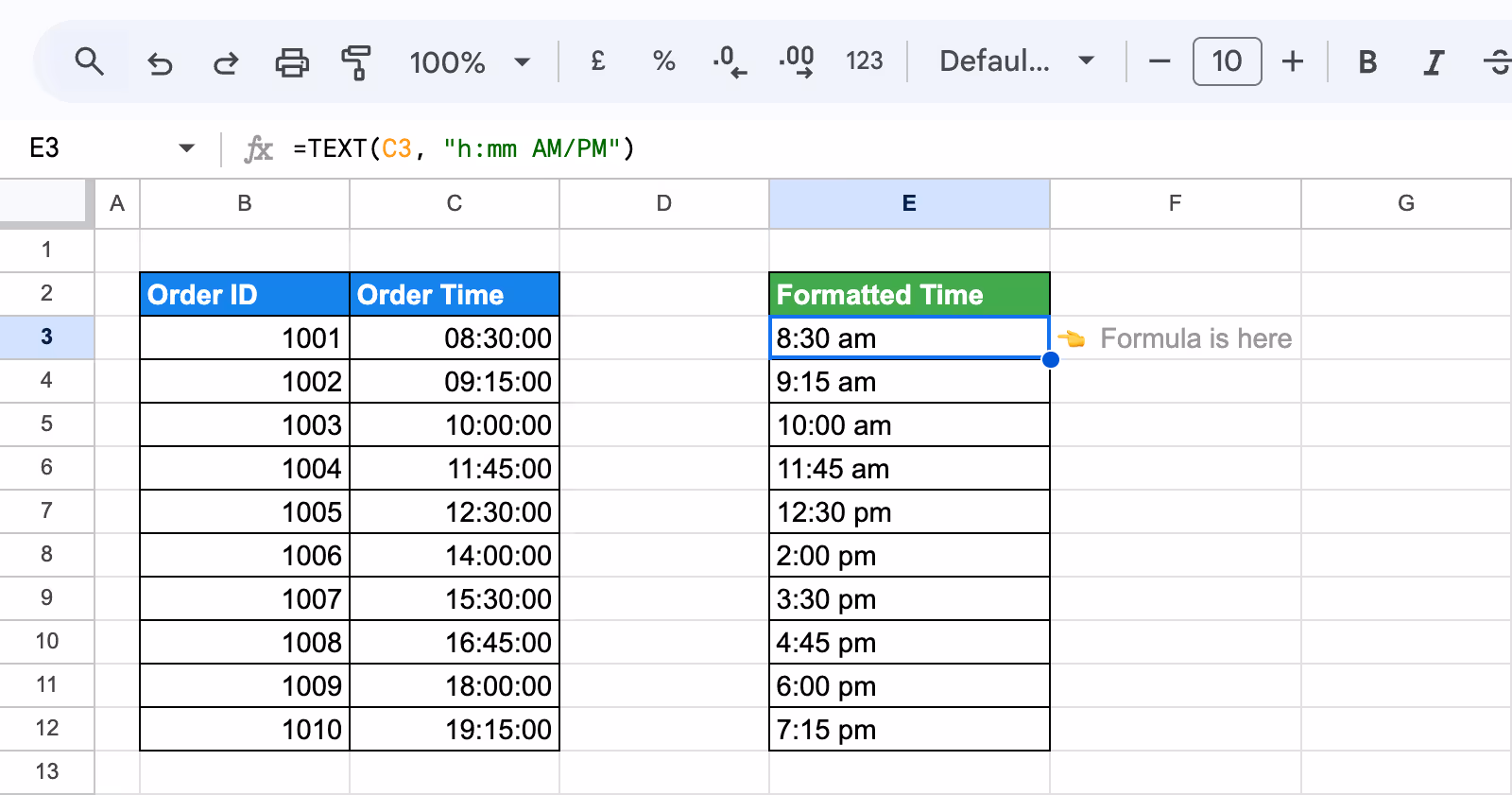
Task: Select row 3 header
Action: 46,337
